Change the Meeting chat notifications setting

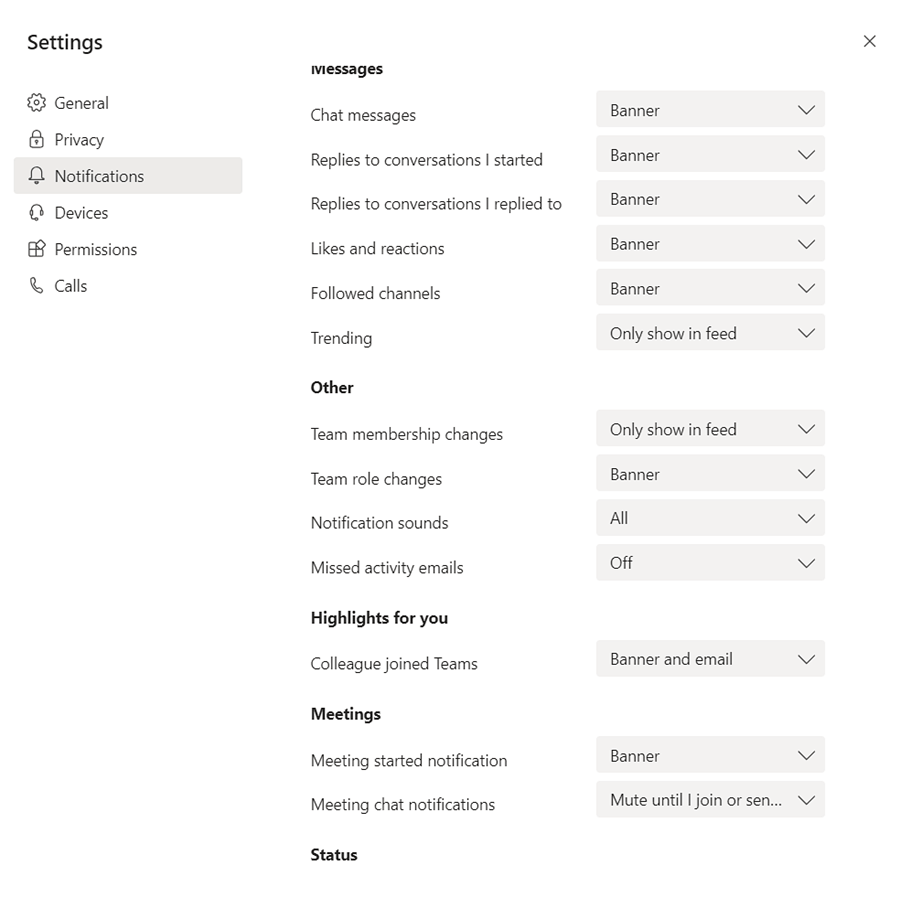click(710, 800)
